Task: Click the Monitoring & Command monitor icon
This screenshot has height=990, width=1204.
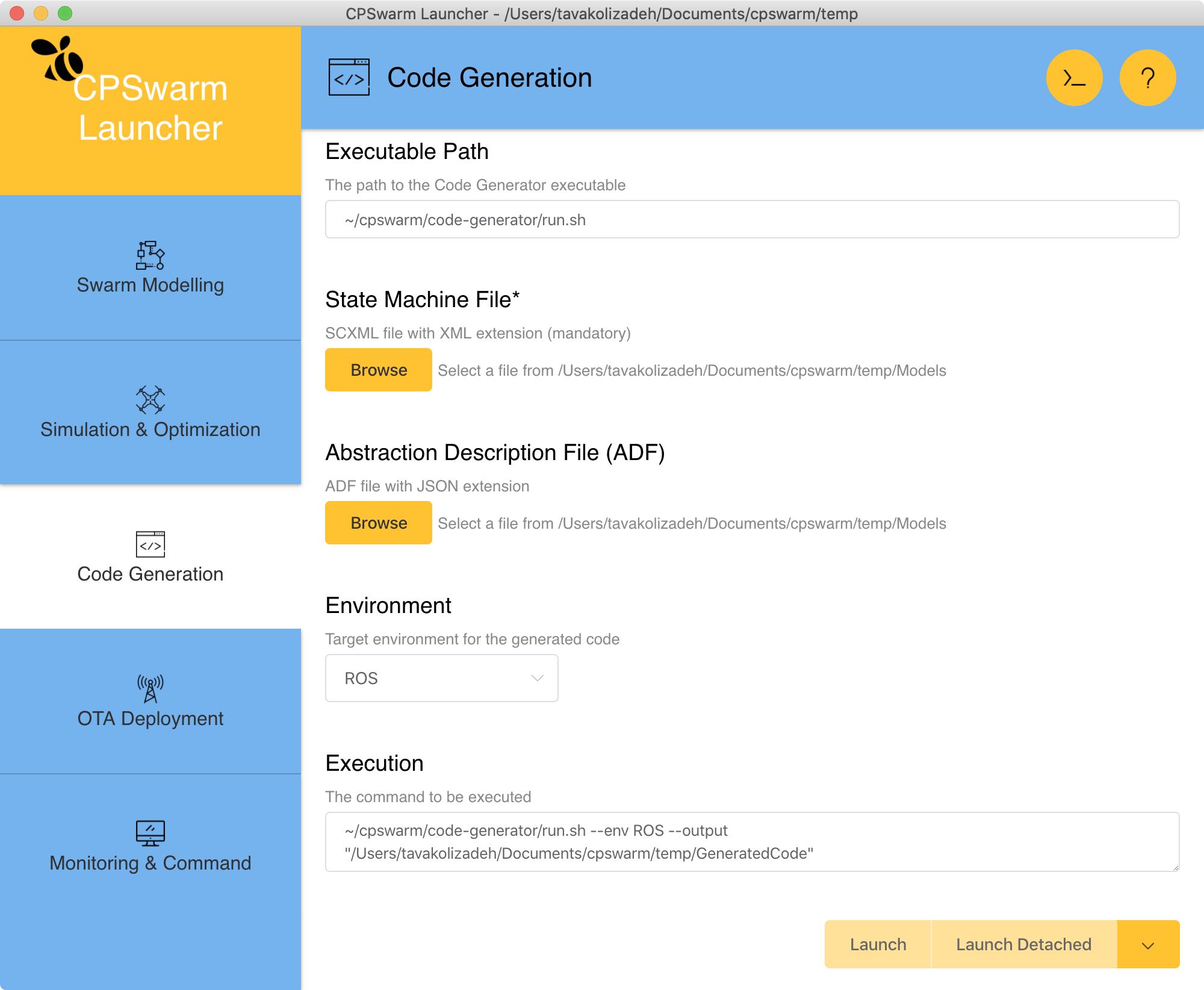Action: click(150, 833)
